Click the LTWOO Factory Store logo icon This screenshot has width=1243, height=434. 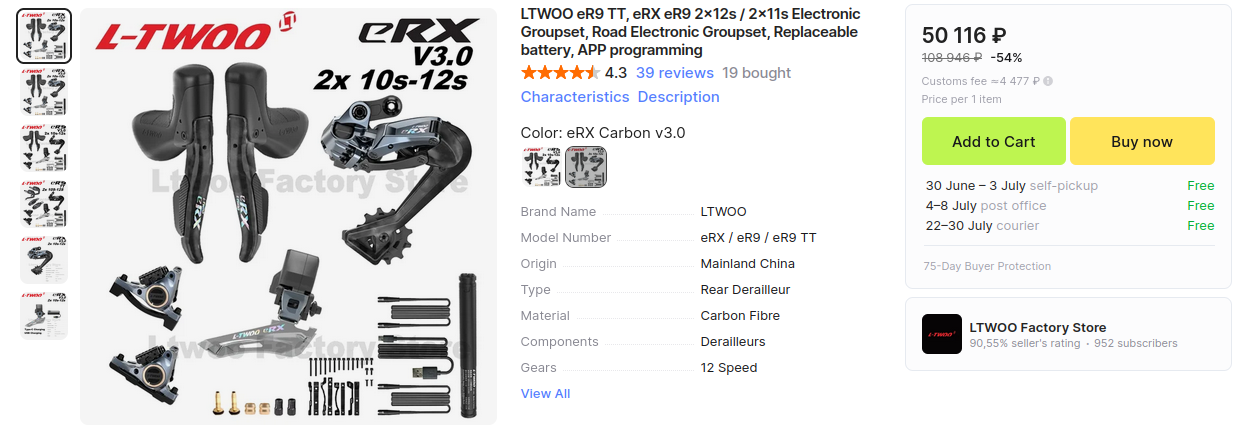point(941,334)
